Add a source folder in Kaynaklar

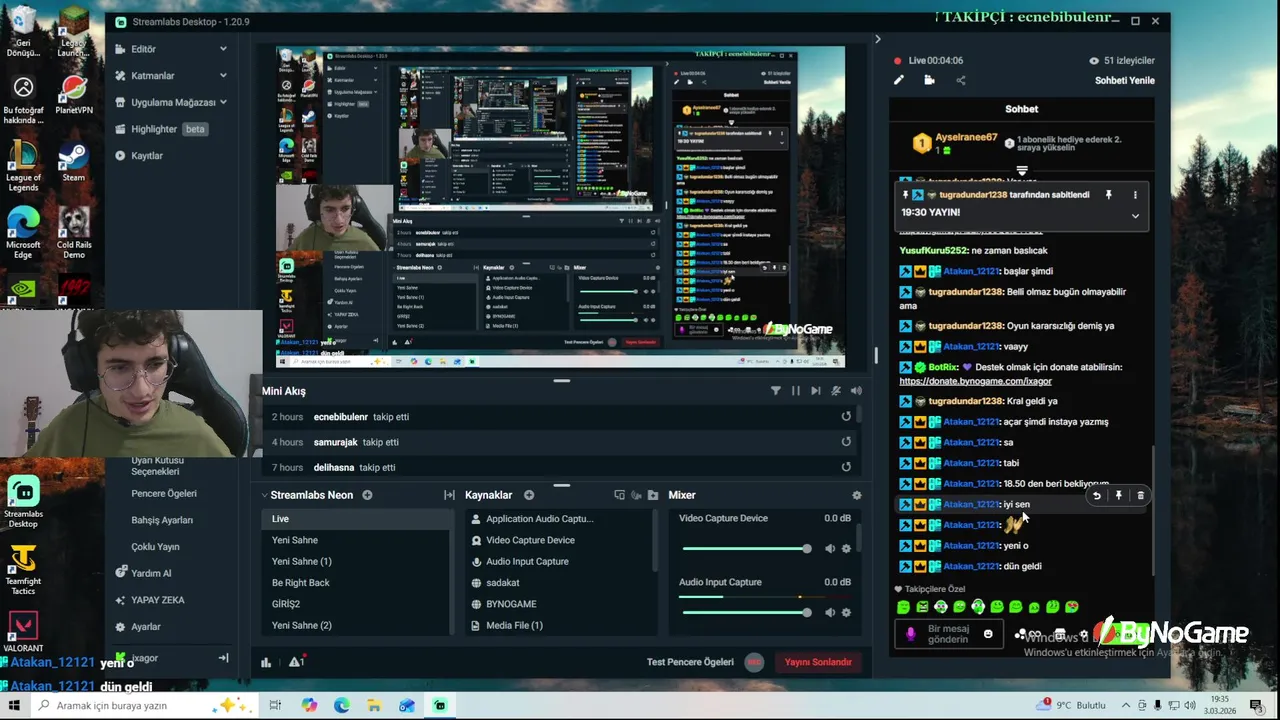point(653,495)
